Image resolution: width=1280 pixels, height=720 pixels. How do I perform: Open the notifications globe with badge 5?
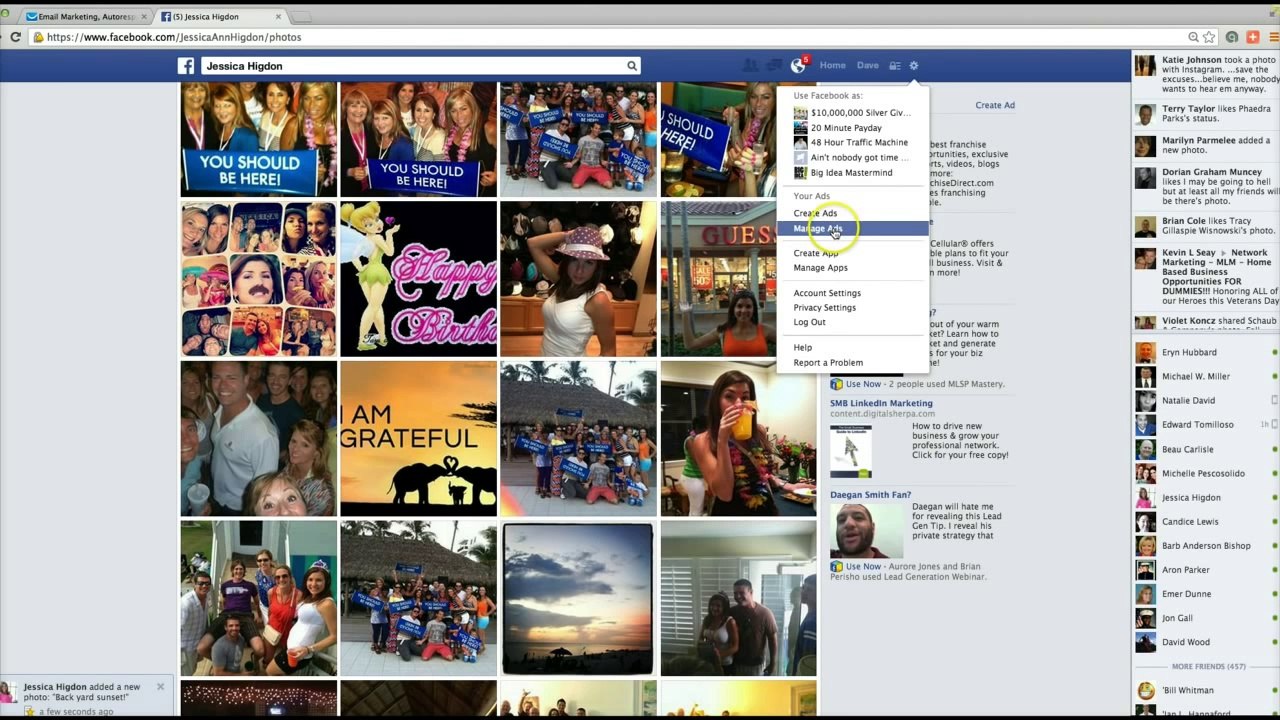click(798, 66)
